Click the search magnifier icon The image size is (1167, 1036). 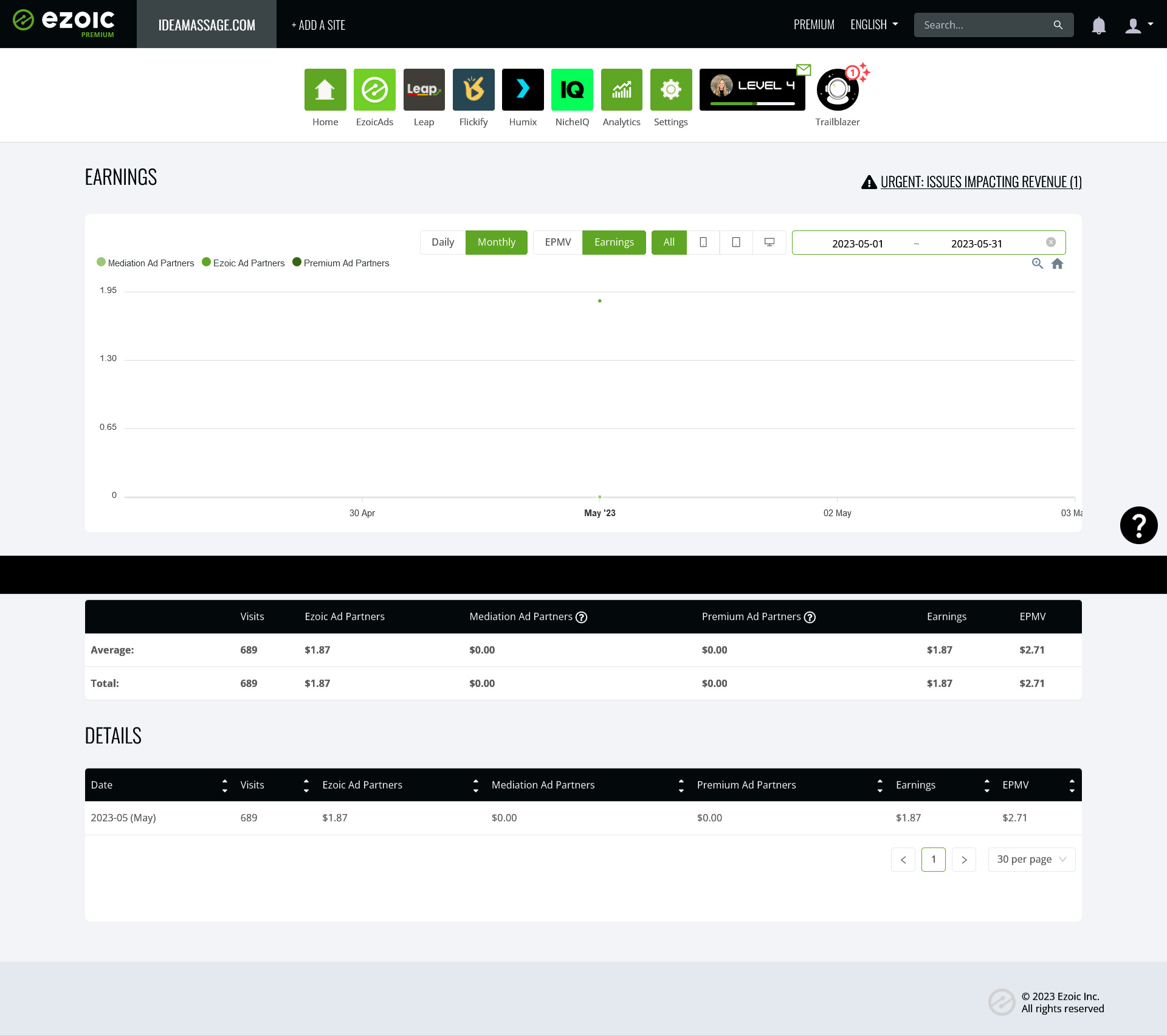pos(1058,25)
